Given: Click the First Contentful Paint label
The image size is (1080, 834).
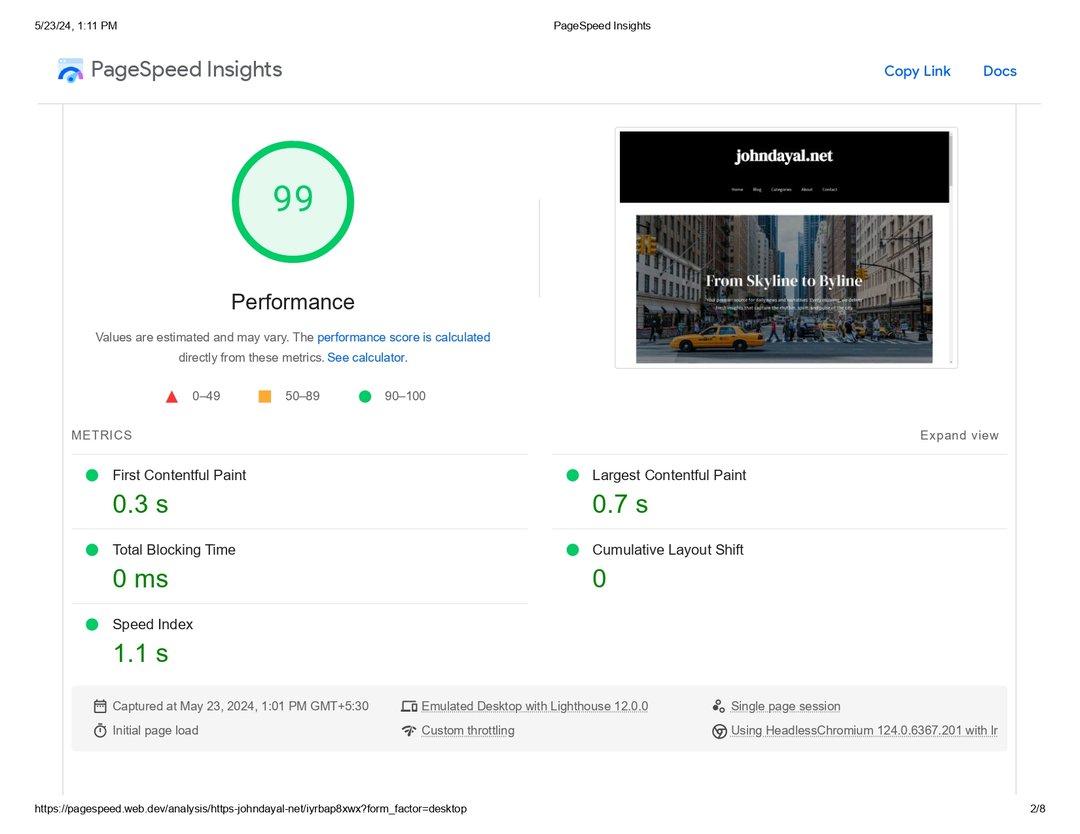Looking at the screenshot, I should [179, 475].
